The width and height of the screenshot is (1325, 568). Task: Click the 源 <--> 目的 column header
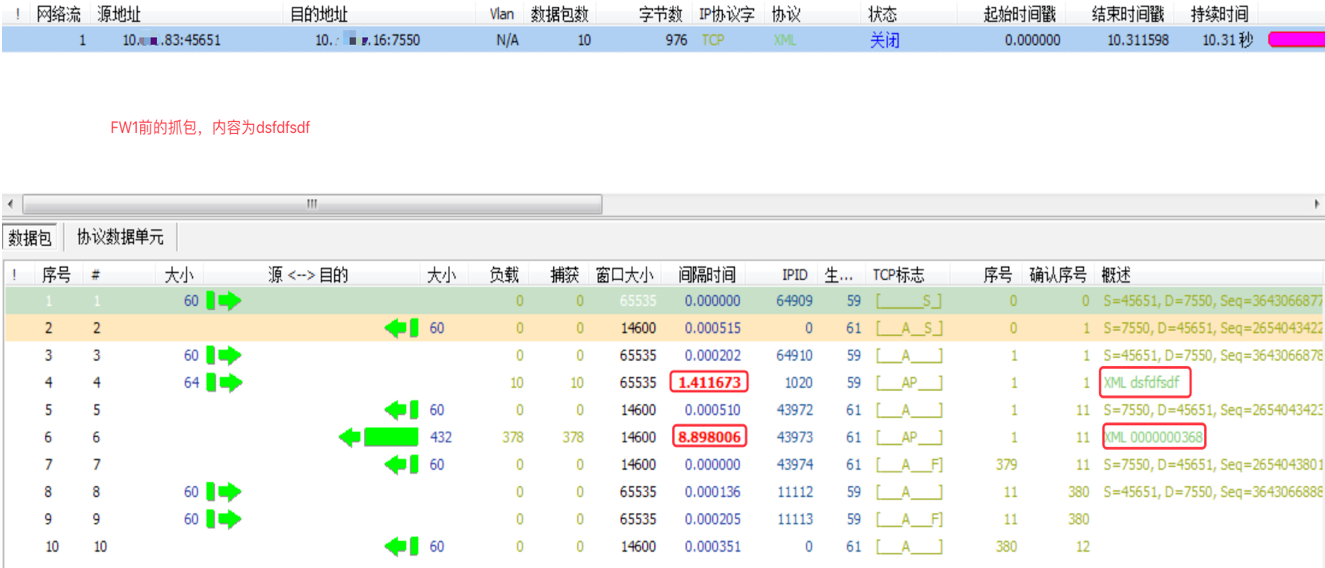308,275
